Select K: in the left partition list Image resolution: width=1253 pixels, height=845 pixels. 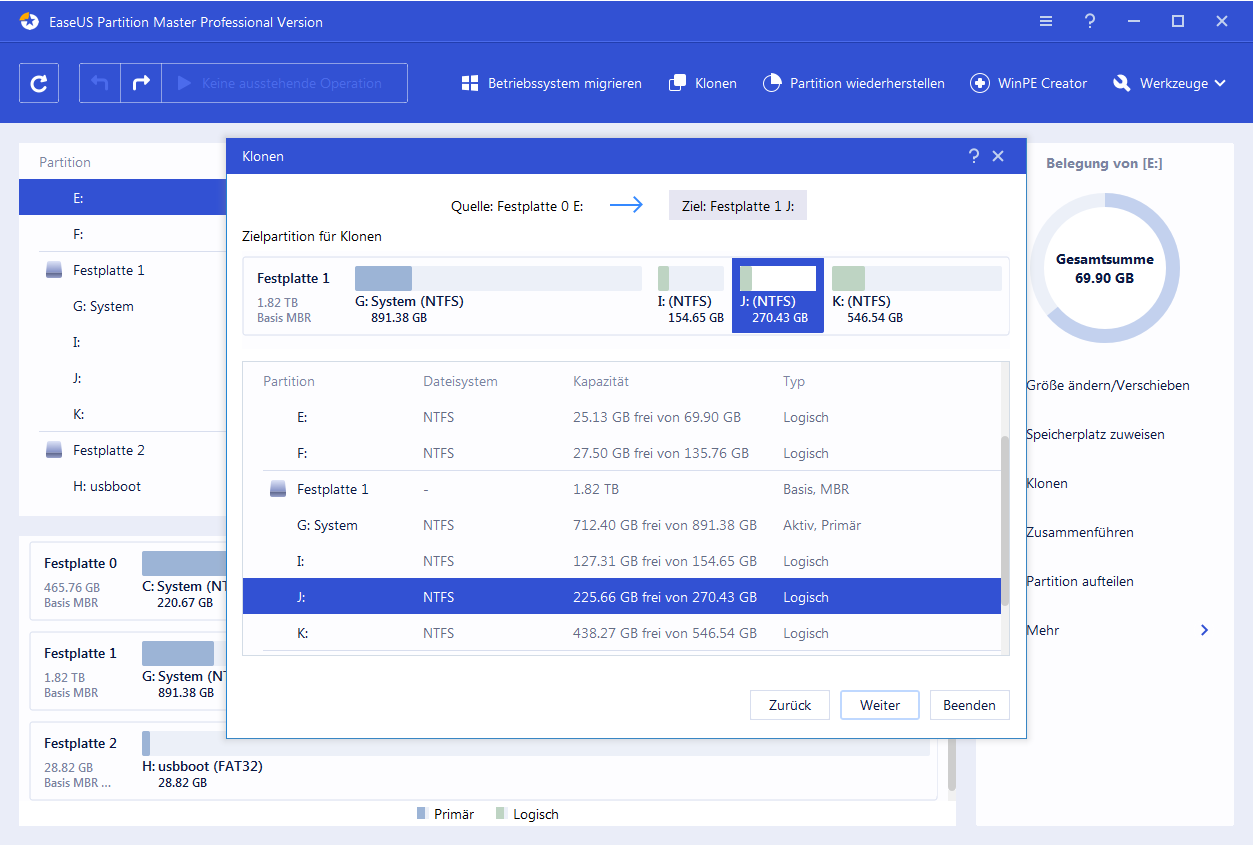click(123, 414)
